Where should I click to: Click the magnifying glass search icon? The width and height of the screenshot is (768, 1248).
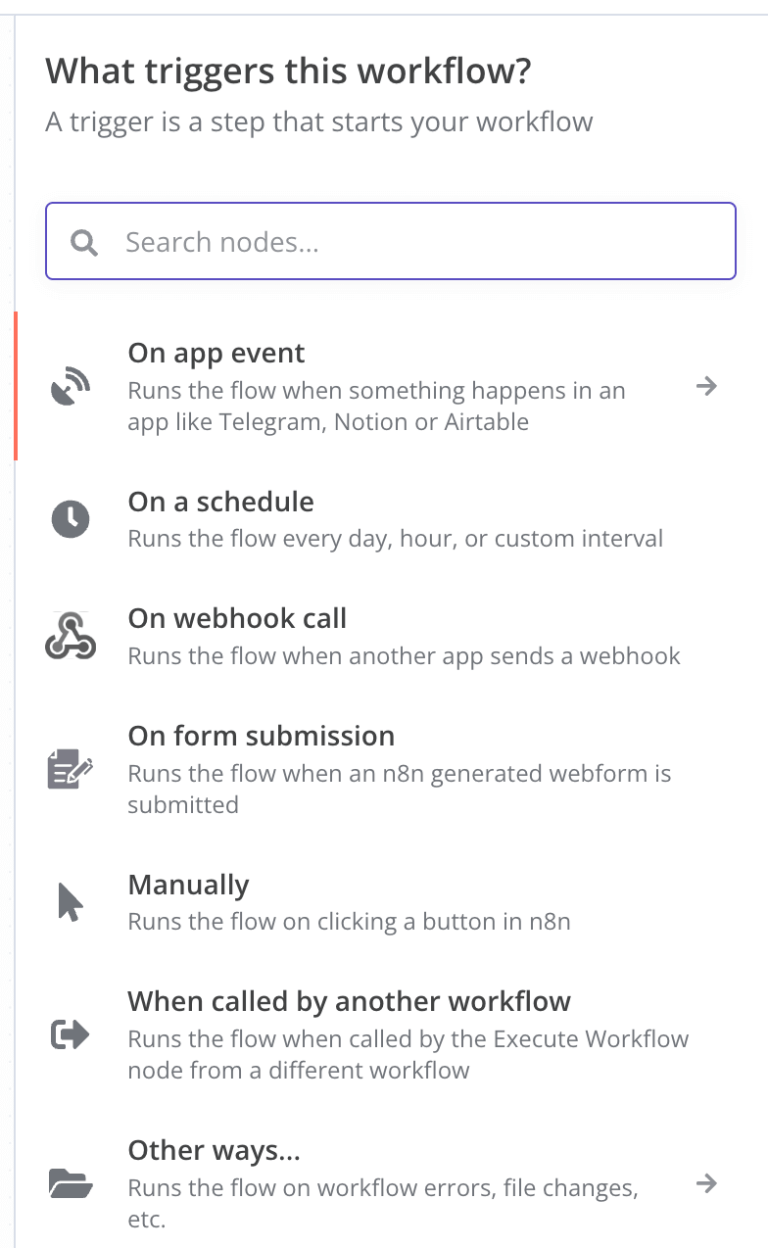(x=85, y=243)
